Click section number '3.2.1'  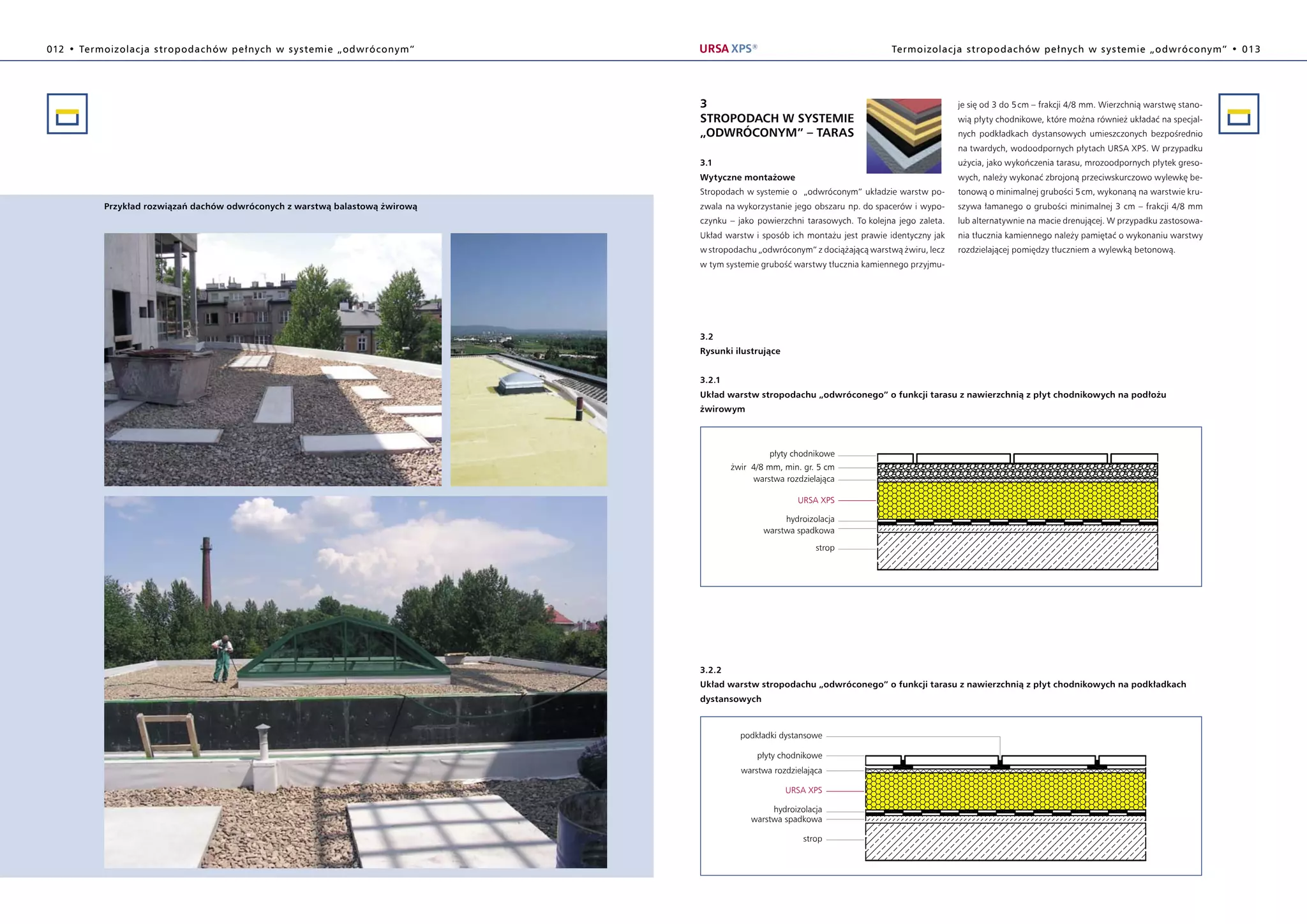coord(710,380)
